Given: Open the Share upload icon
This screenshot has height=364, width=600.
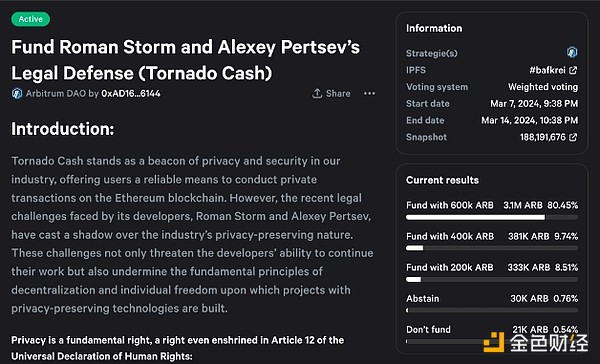Looking at the screenshot, I should point(317,93).
